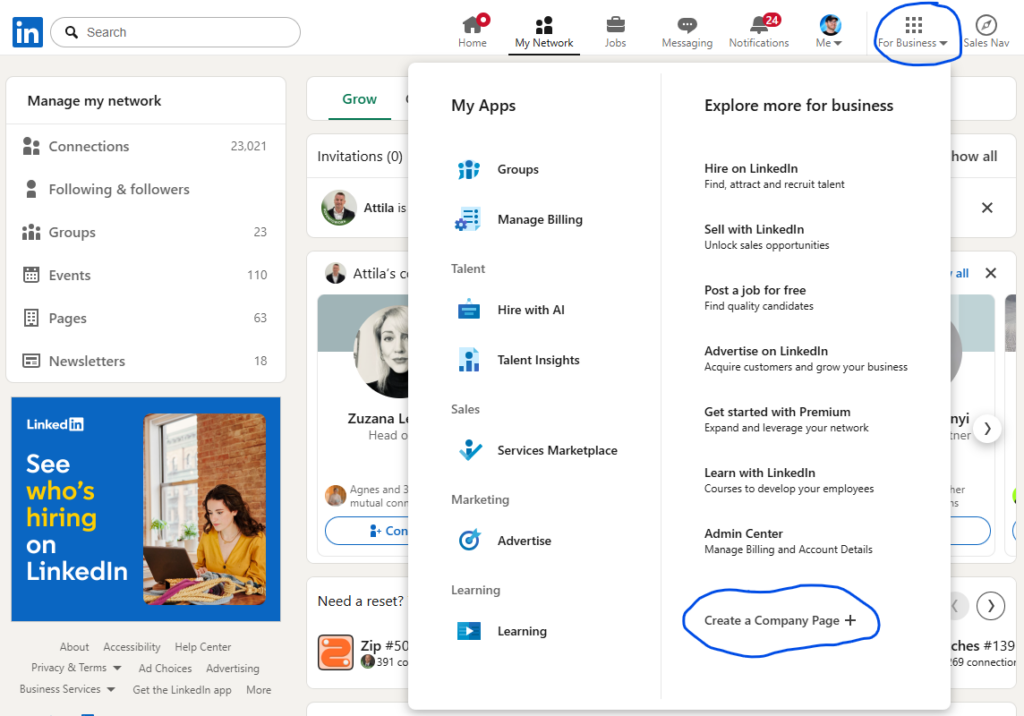Open Connections in Manage my network

click(145, 146)
